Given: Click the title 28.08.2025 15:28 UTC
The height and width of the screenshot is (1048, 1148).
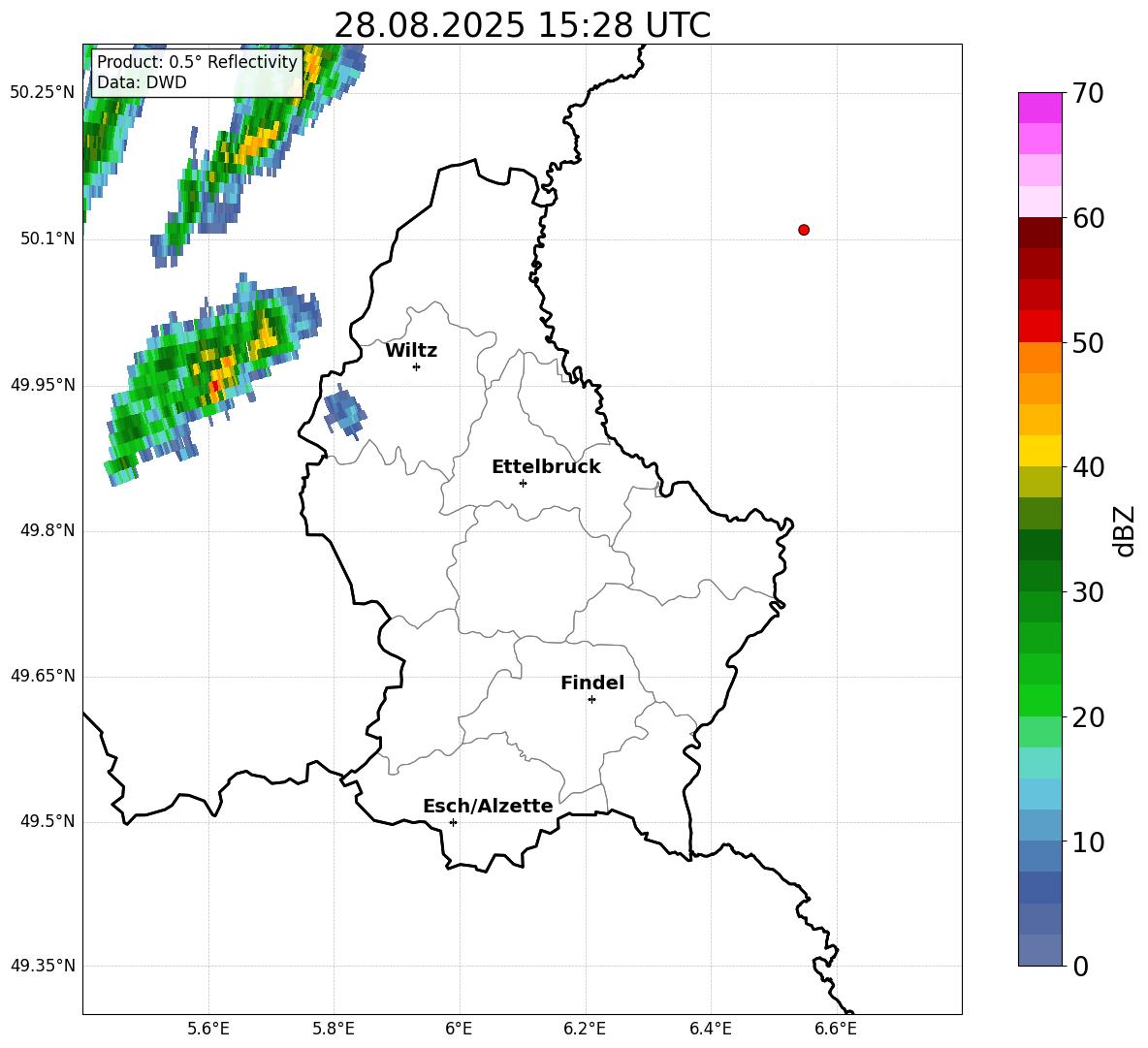Looking at the screenshot, I should click(x=522, y=25).
